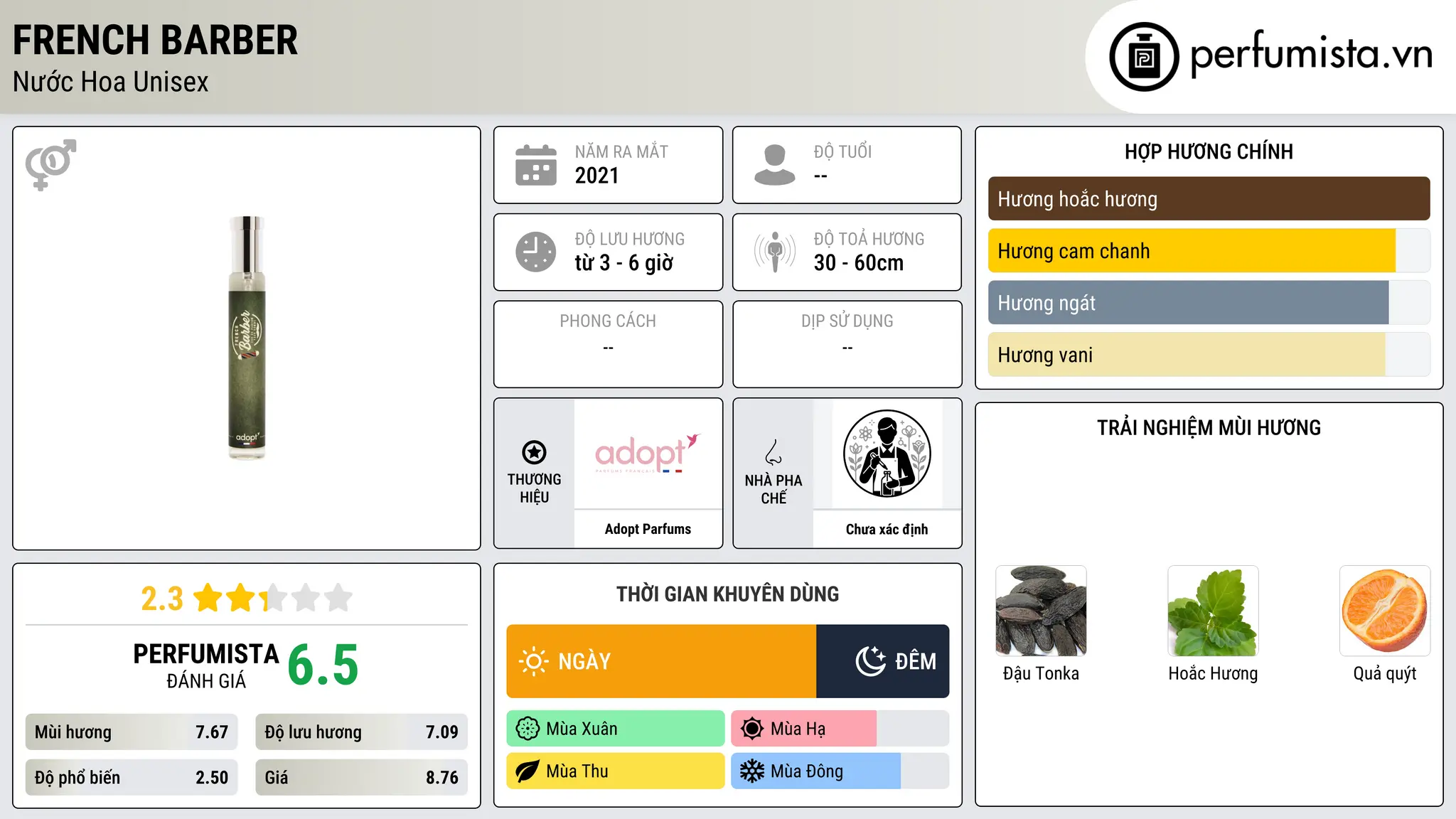Click the Adopt brand logo image
1456x819 pixels.
click(x=648, y=454)
